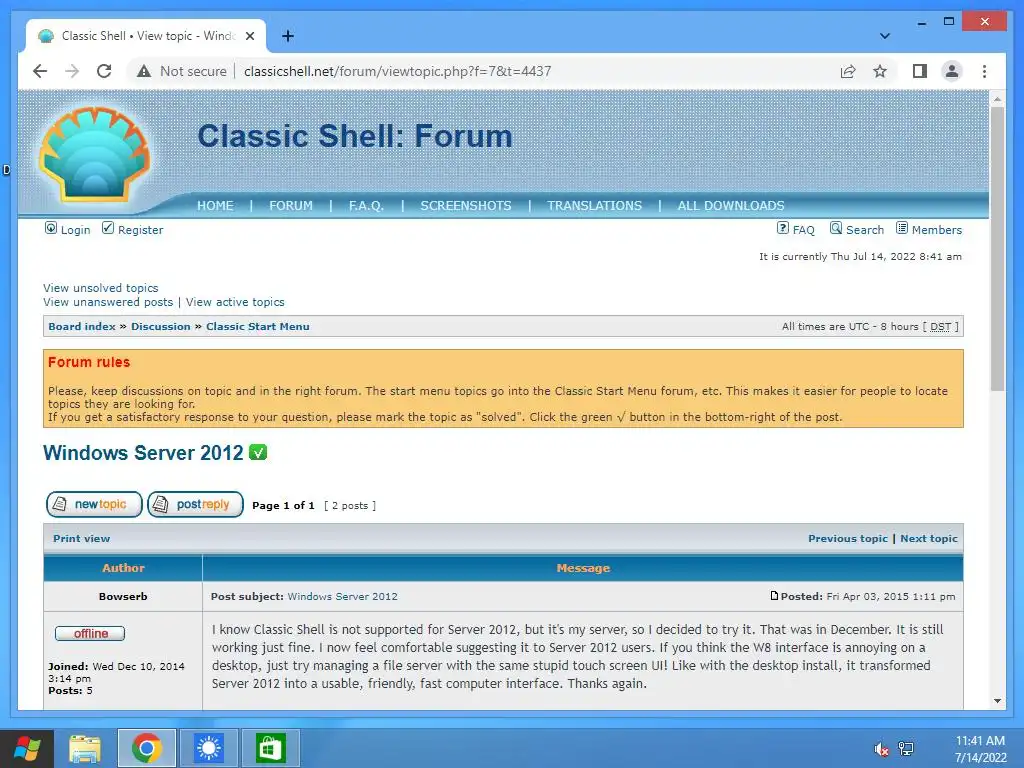Click the Members link
This screenshot has height=768, width=1024.
coord(936,230)
